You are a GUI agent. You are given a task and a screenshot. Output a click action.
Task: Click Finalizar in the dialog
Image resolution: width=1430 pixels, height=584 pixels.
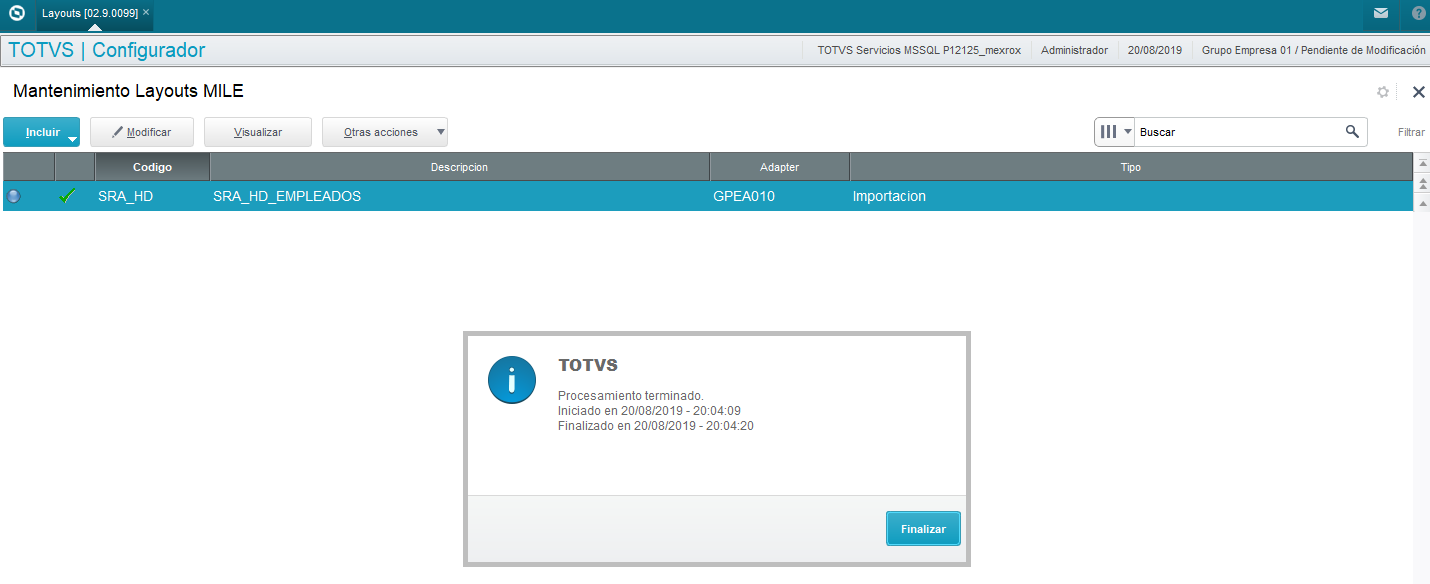click(x=923, y=528)
